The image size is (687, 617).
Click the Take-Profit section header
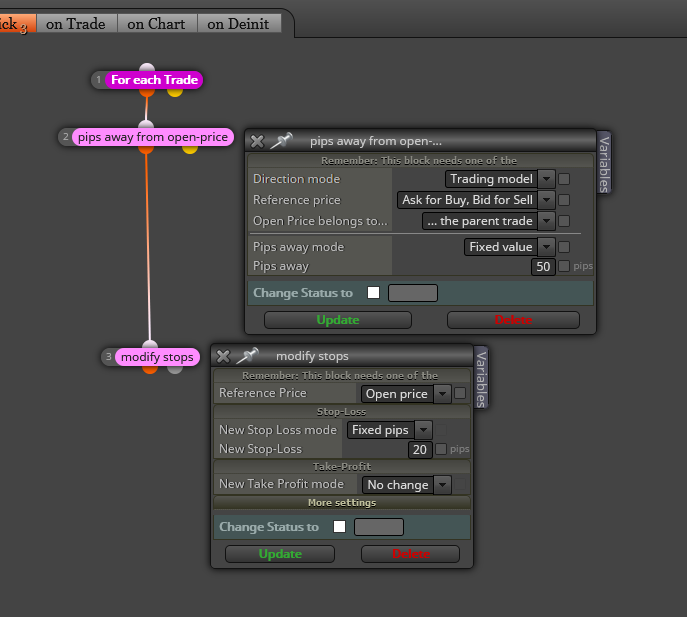click(342, 467)
